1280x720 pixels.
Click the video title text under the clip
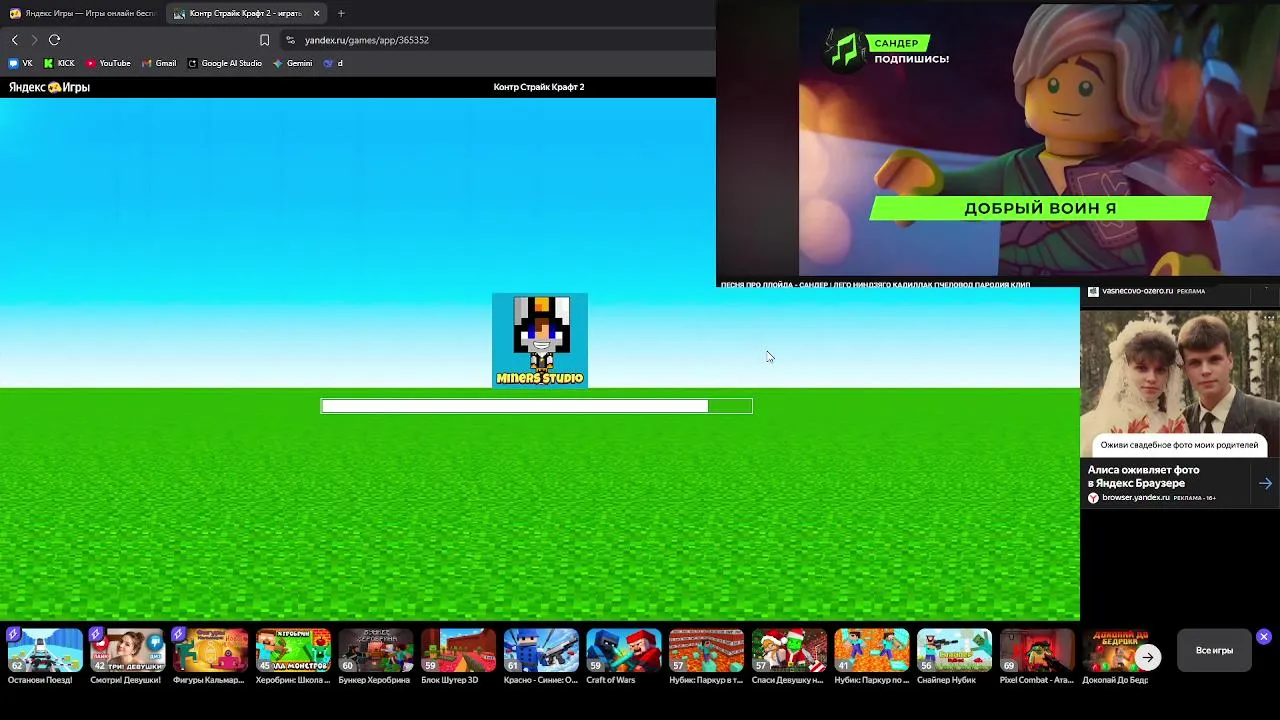pyautogui.click(x=875, y=284)
